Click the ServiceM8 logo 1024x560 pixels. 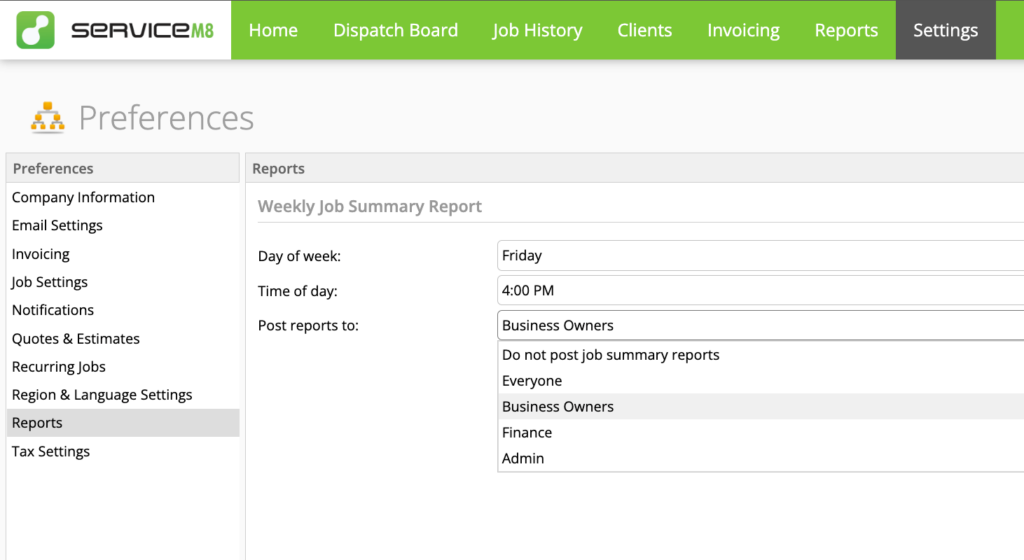pyautogui.click(x=115, y=30)
